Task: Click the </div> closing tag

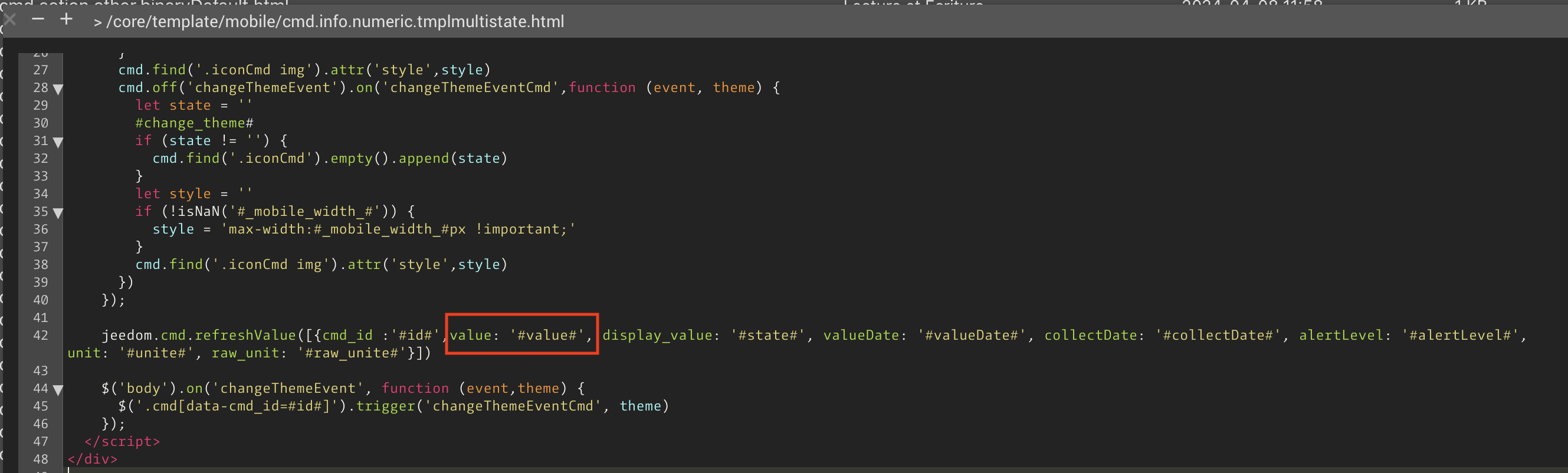Action: [93, 459]
